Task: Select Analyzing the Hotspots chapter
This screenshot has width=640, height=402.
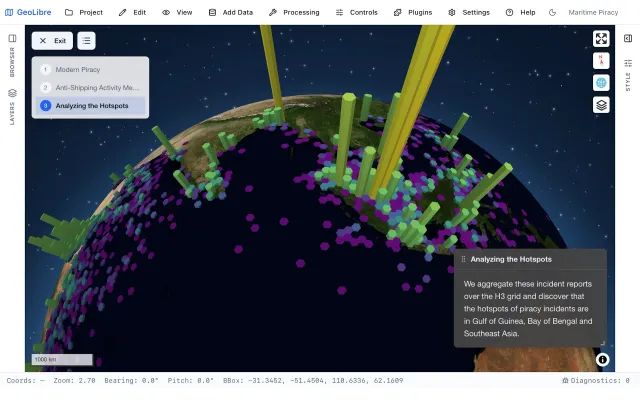Action: (x=90, y=106)
